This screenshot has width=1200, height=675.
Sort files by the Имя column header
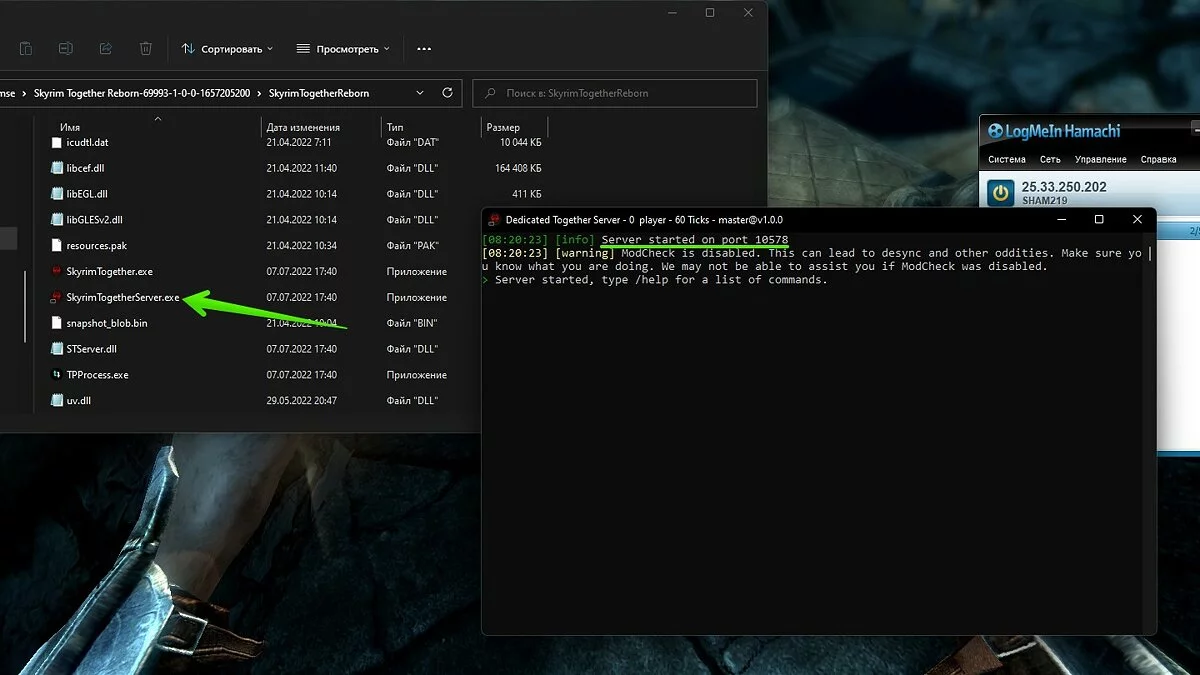click(70, 127)
